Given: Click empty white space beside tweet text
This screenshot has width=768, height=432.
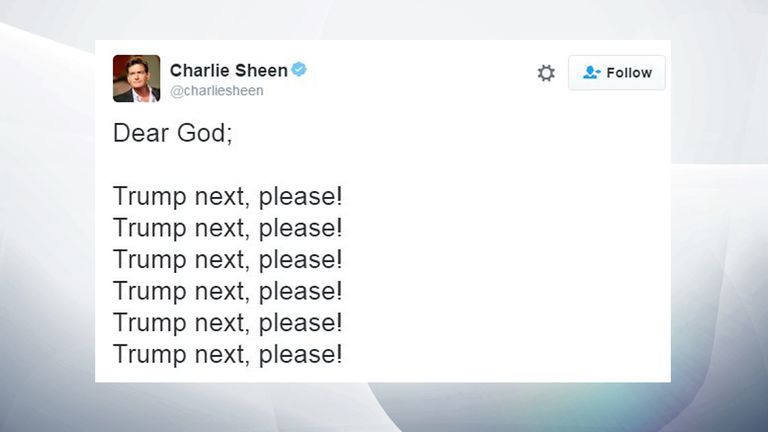Looking at the screenshot, I should pos(504,245).
